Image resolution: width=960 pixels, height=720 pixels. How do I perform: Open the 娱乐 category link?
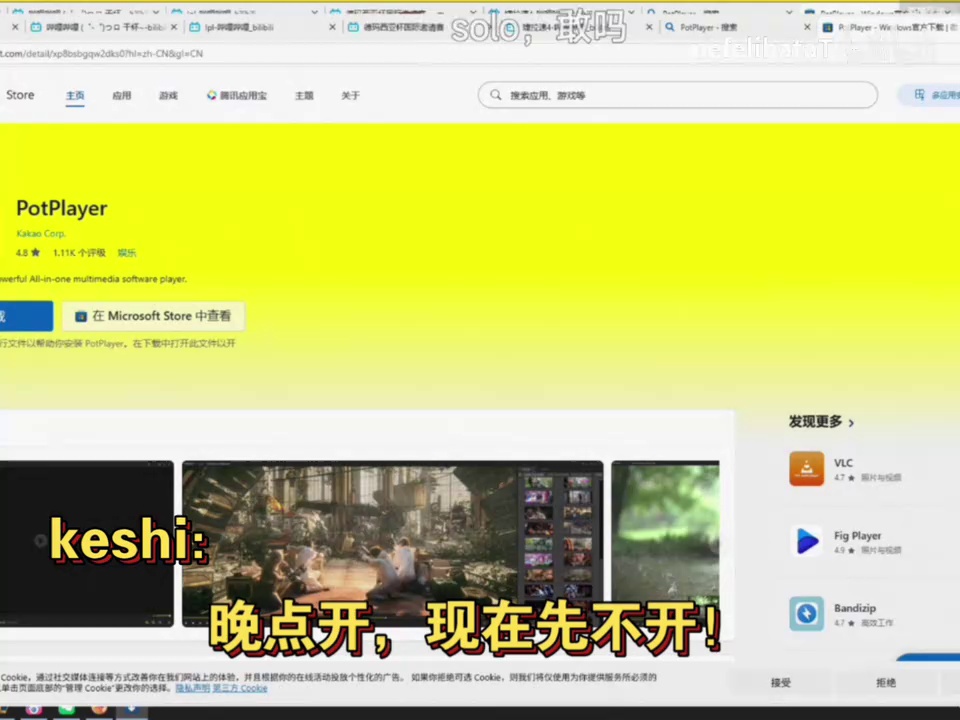point(127,253)
